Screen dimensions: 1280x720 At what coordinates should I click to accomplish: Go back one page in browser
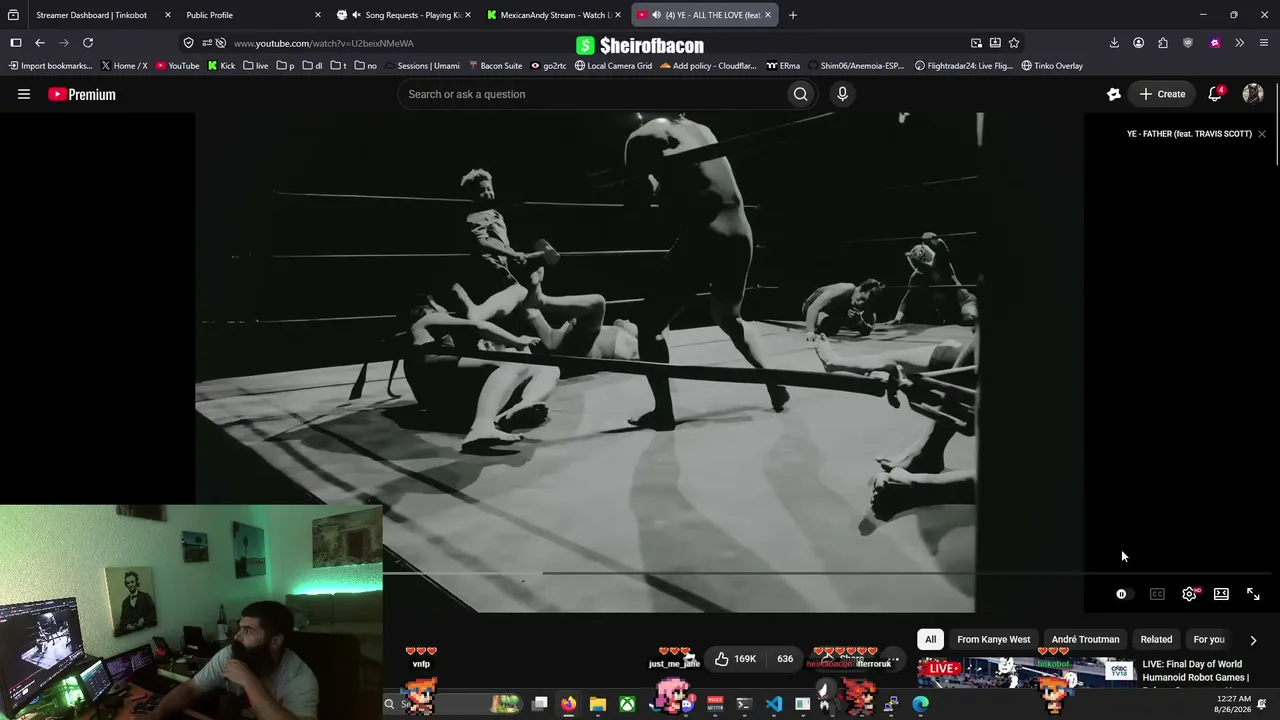click(40, 43)
